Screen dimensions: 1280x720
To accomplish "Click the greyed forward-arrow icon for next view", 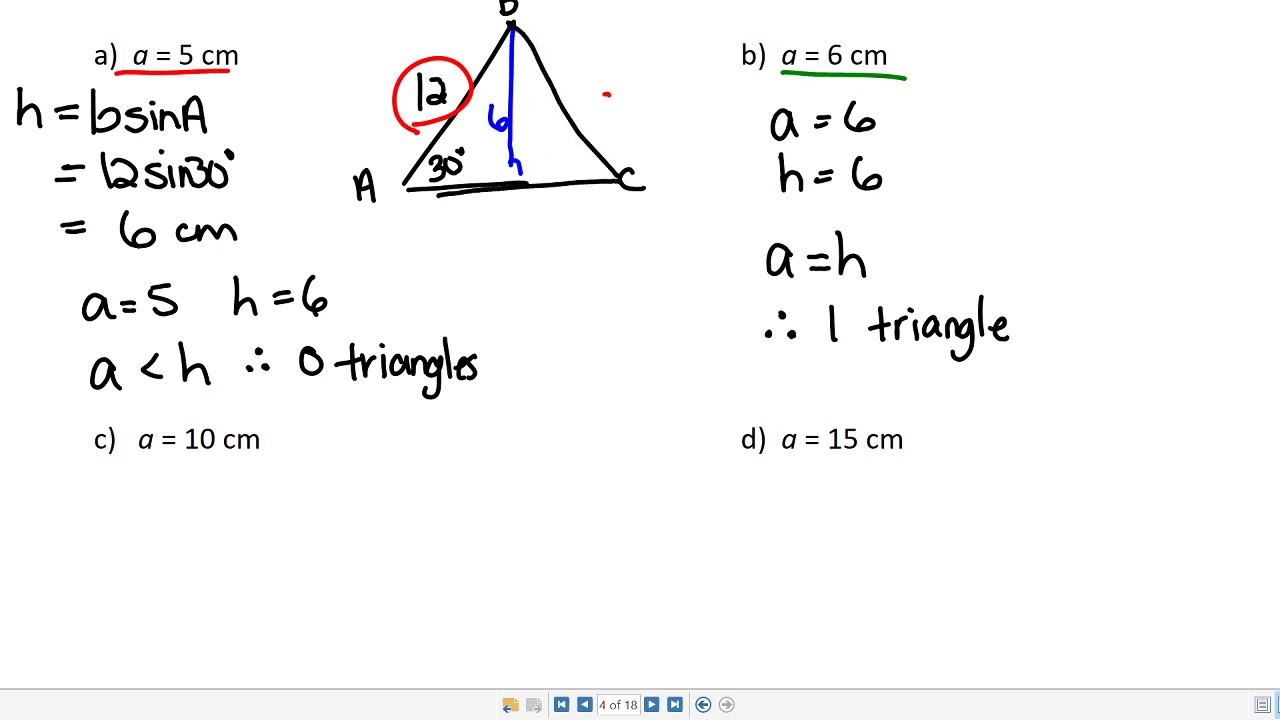I will tap(726, 705).
